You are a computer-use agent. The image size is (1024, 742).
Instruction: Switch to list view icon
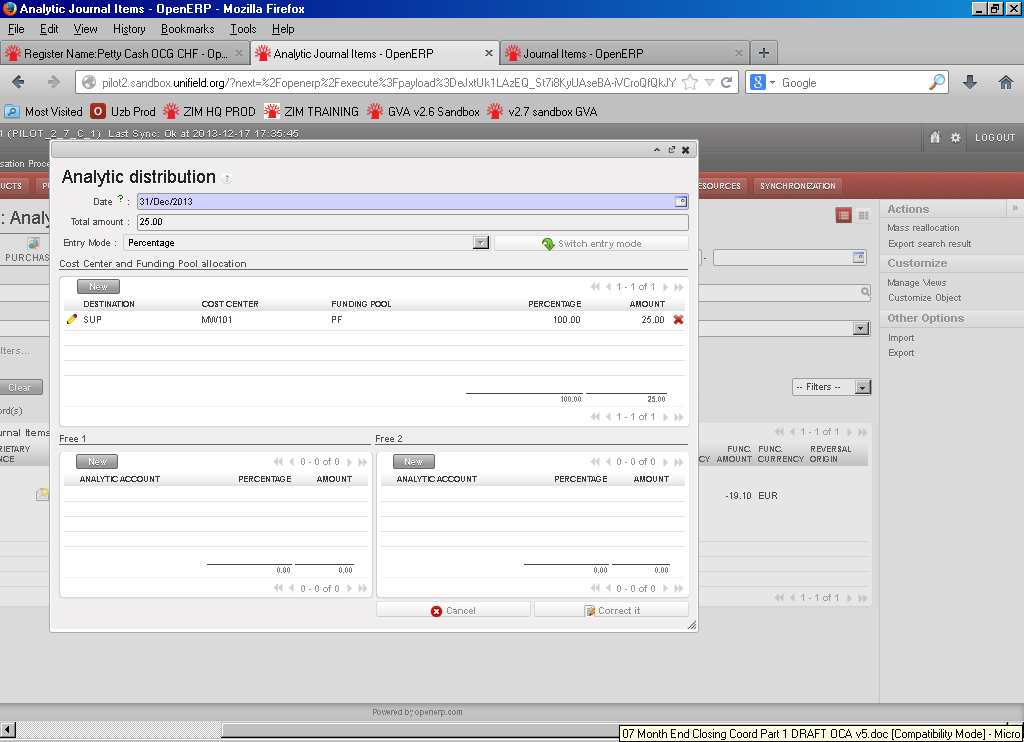[x=844, y=215]
